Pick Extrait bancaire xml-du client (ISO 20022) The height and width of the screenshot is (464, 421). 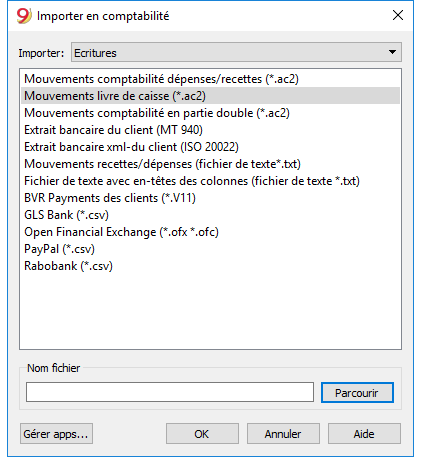click(210, 147)
